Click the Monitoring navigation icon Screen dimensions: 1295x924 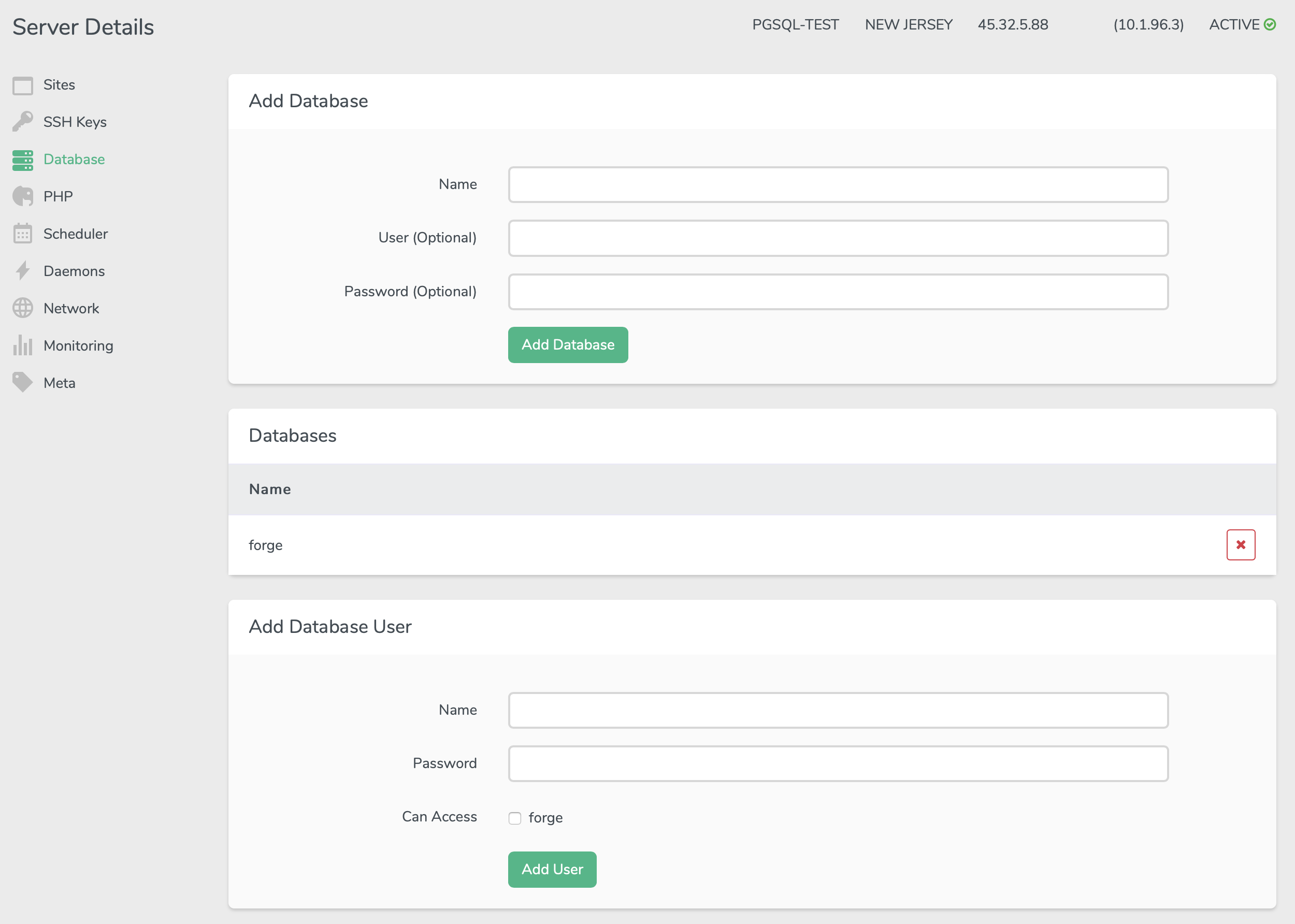(22, 345)
